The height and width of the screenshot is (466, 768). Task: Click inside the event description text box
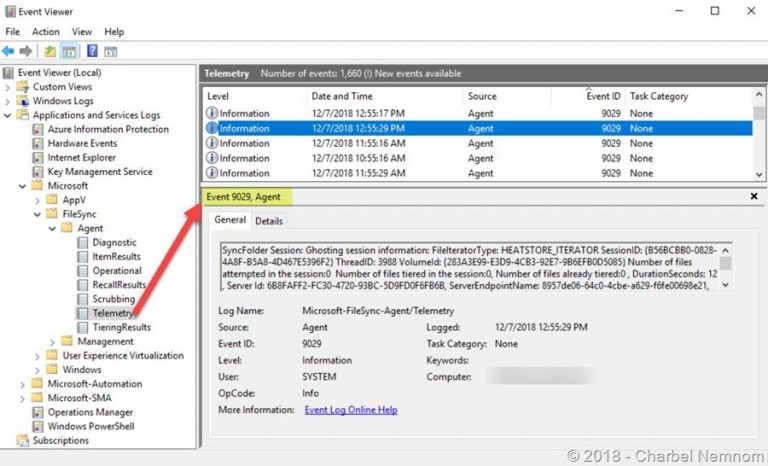point(470,268)
